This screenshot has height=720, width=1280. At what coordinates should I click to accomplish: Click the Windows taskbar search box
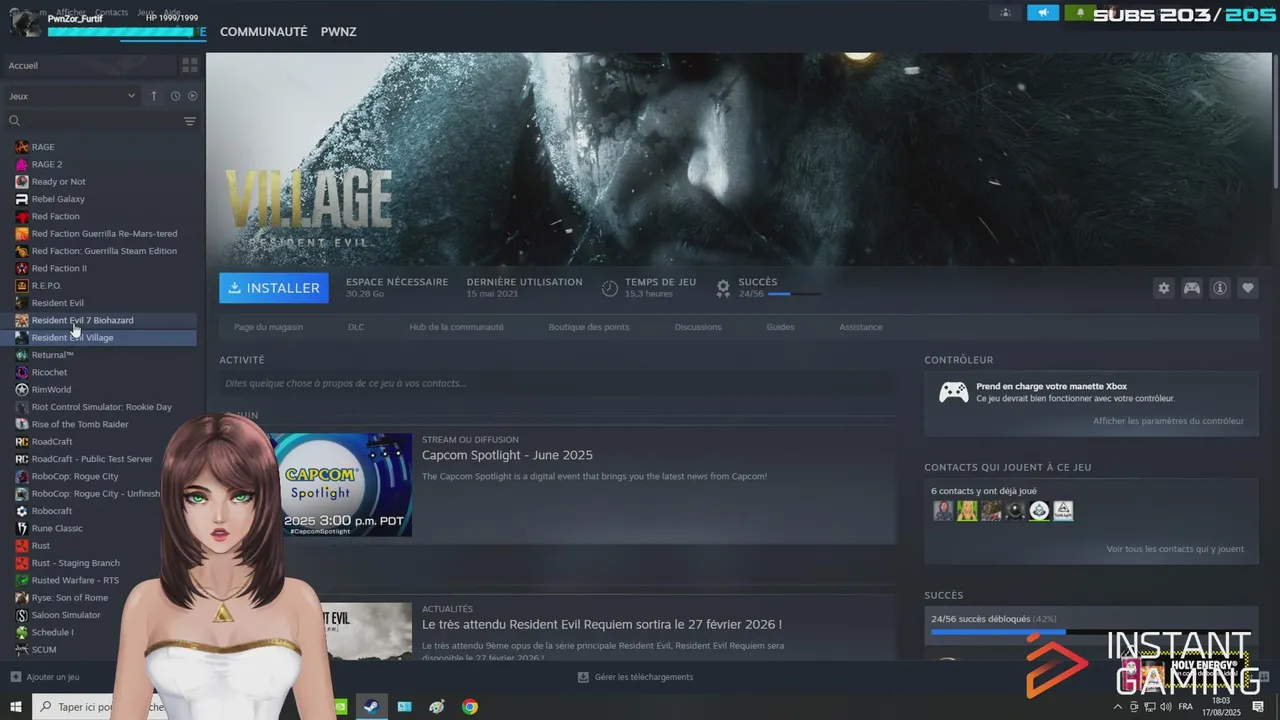[x=100, y=707]
